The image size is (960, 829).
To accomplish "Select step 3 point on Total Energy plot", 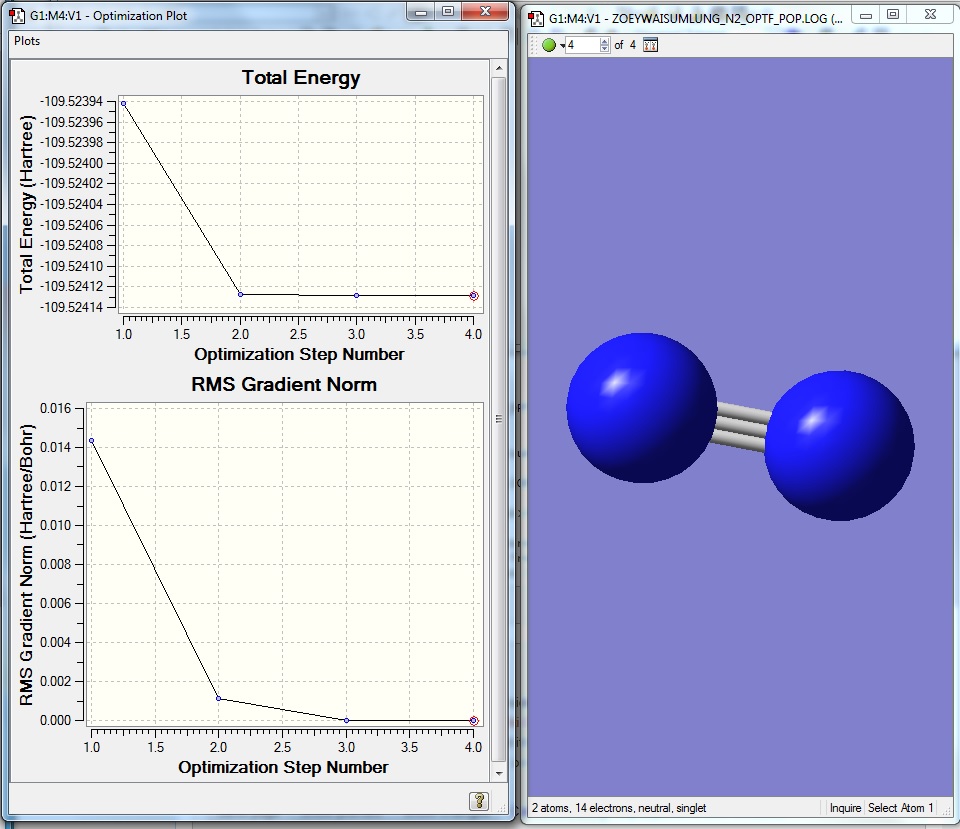I will [357, 295].
